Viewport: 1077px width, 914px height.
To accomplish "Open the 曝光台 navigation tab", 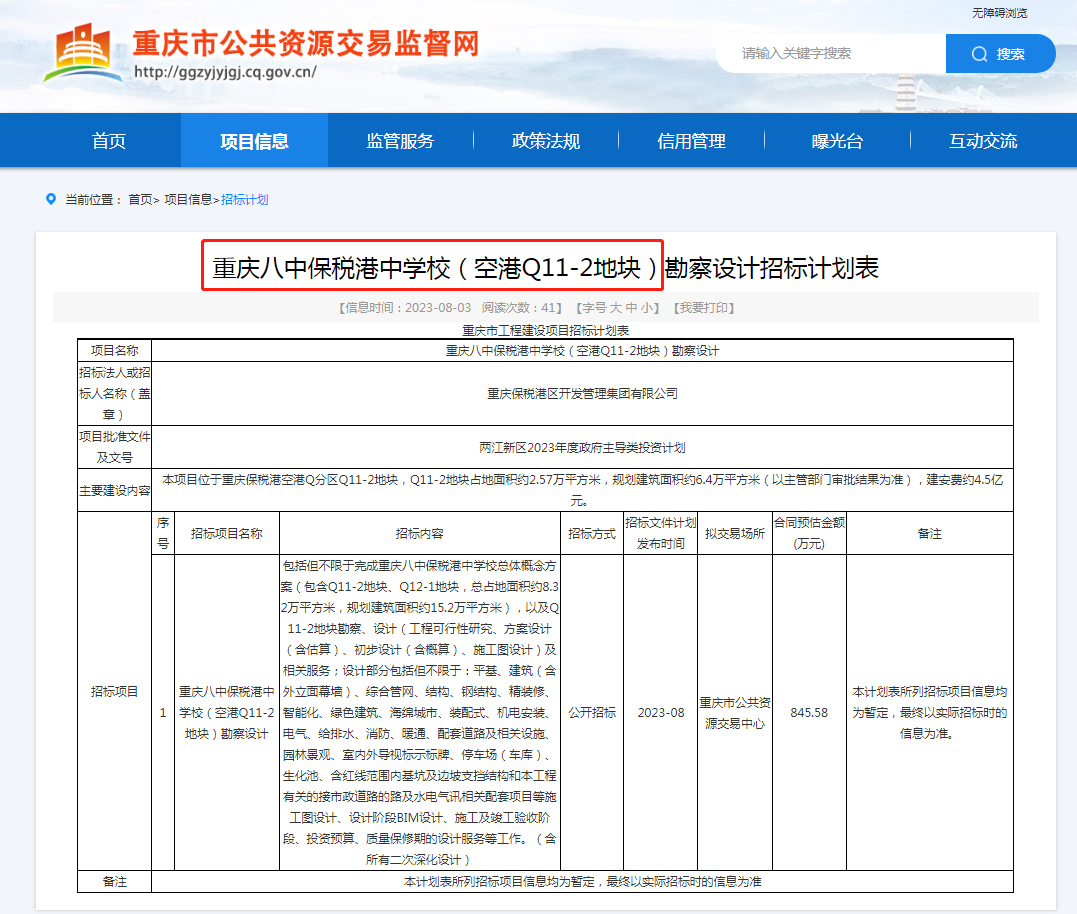I will pos(837,141).
